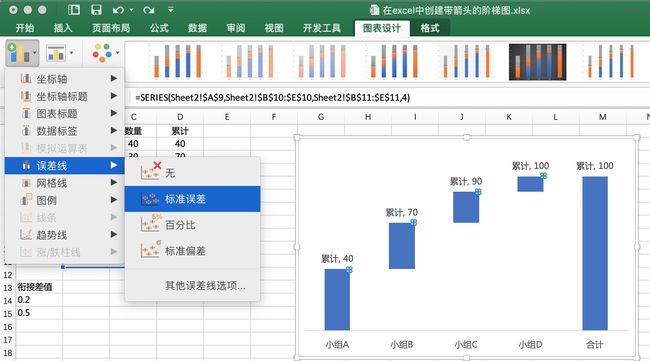Expand the 坐标轴标题 submenu arrow
Viewport: 650px width, 361px height.
tap(114, 96)
